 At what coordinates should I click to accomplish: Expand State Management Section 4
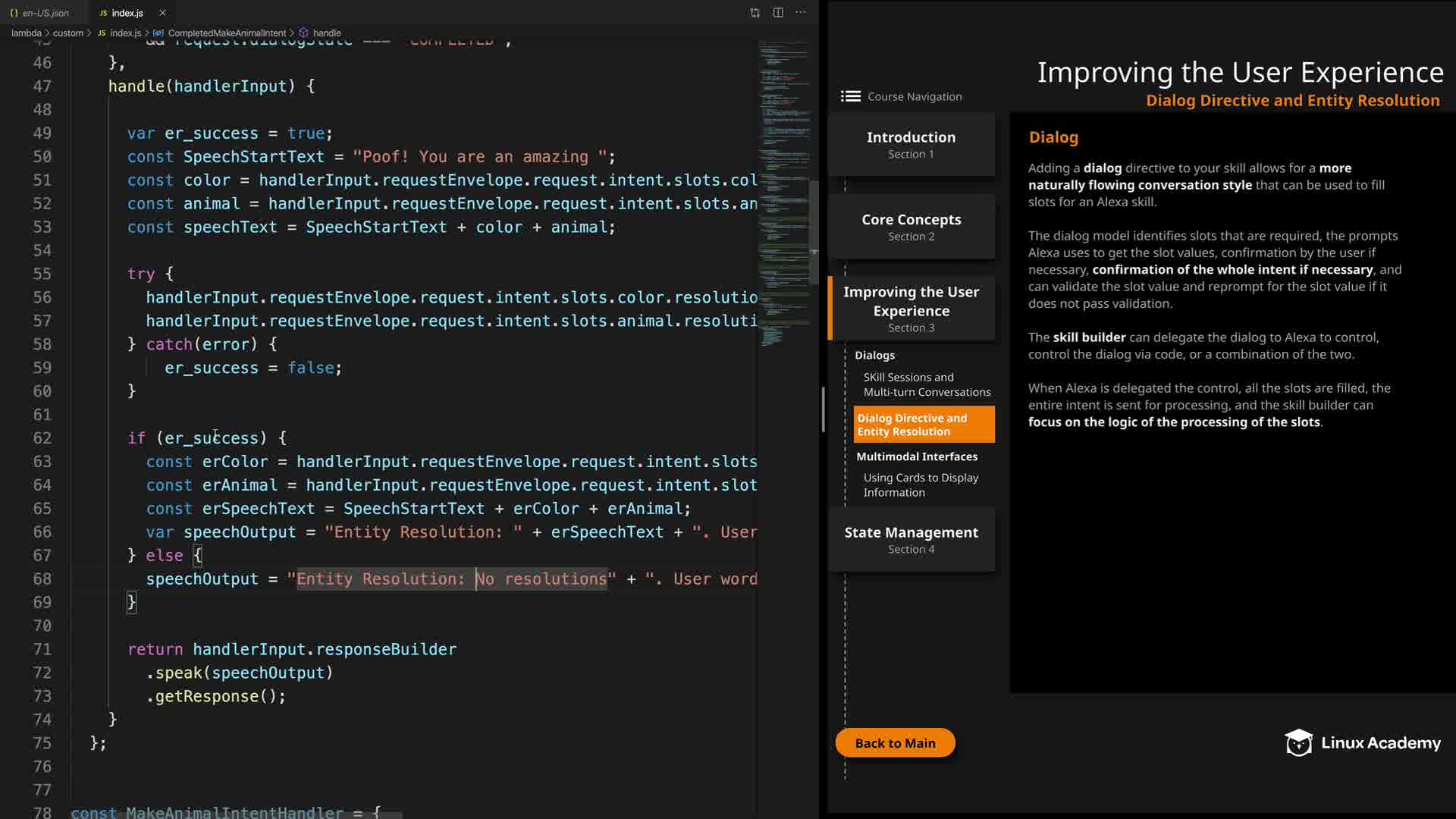(x=911, y=539)
